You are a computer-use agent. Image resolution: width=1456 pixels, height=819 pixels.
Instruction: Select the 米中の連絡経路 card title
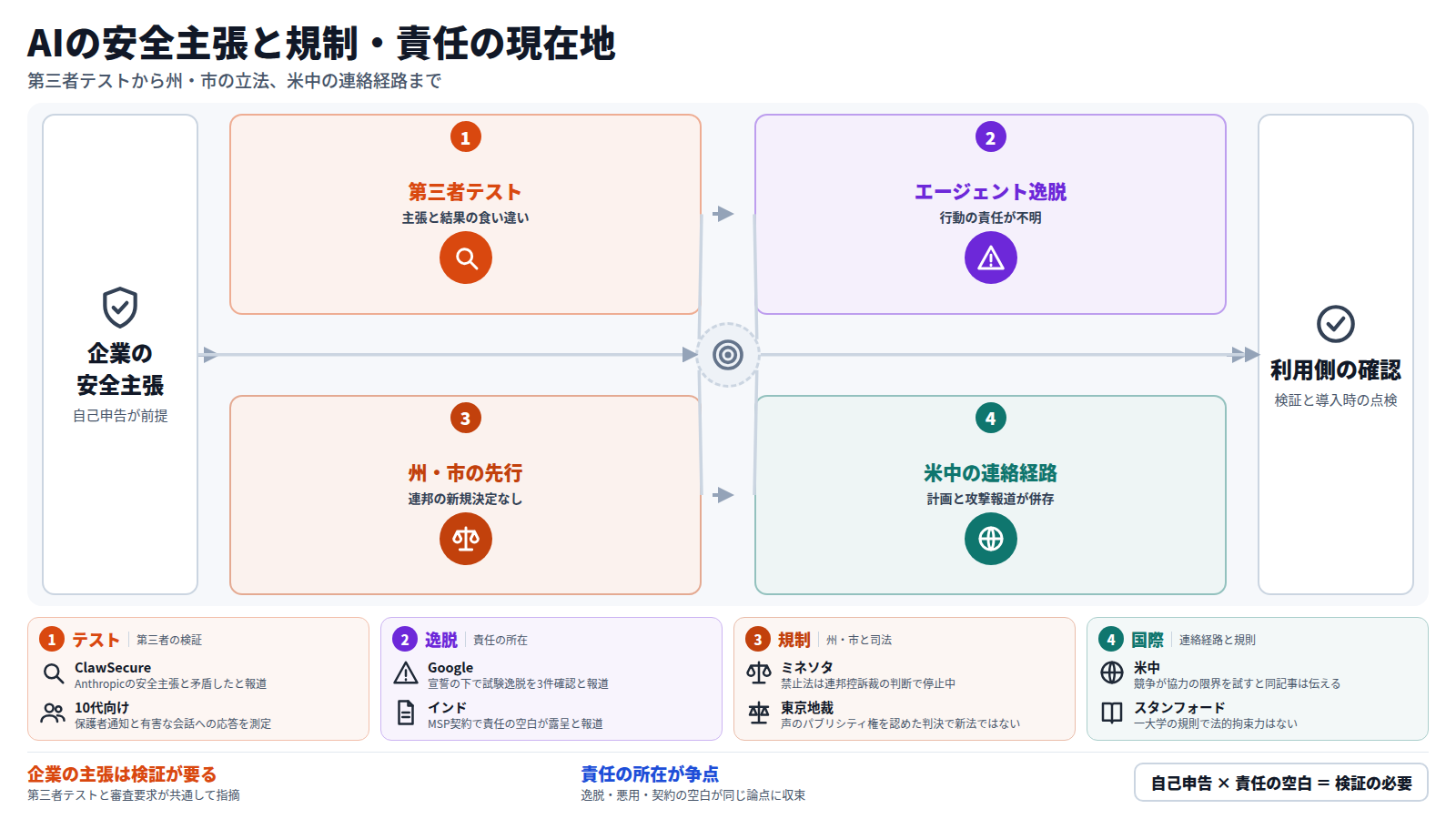point(990,473)
